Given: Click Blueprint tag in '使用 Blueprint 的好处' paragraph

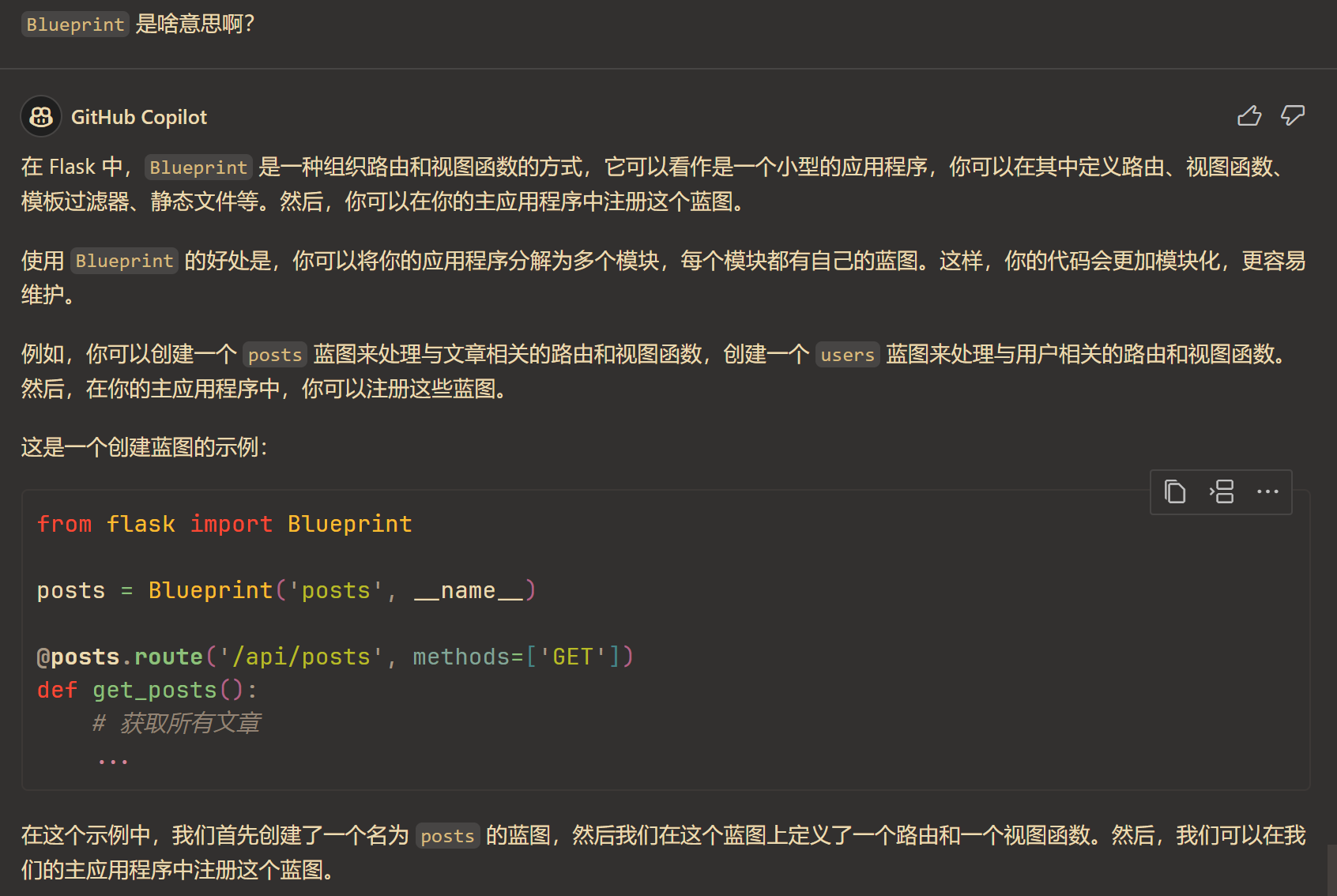Looking at the screenshot, I should coord(124,261).
